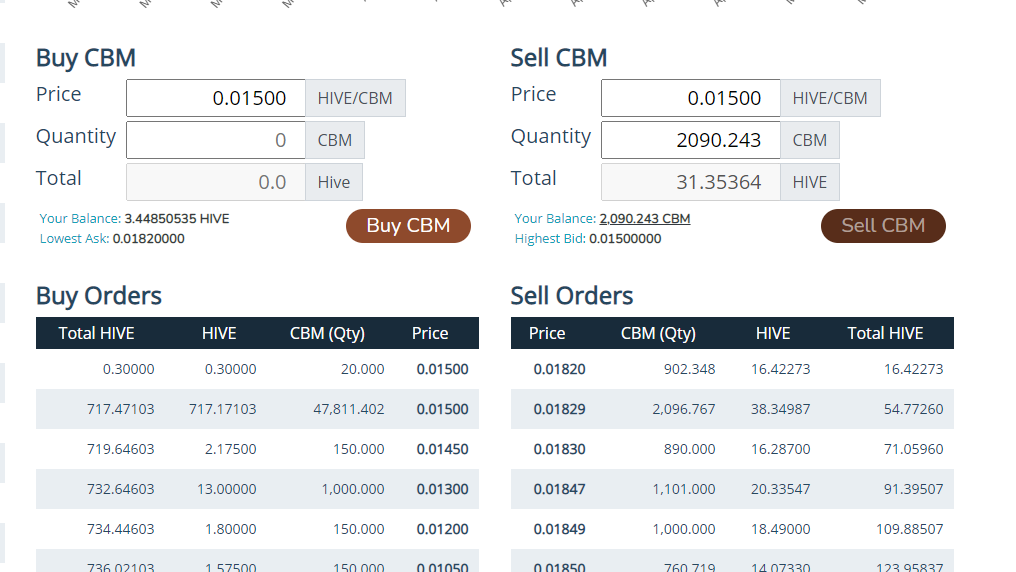
Task: Click the sell order quantity 902.348
Action: (x=689, y=369)
